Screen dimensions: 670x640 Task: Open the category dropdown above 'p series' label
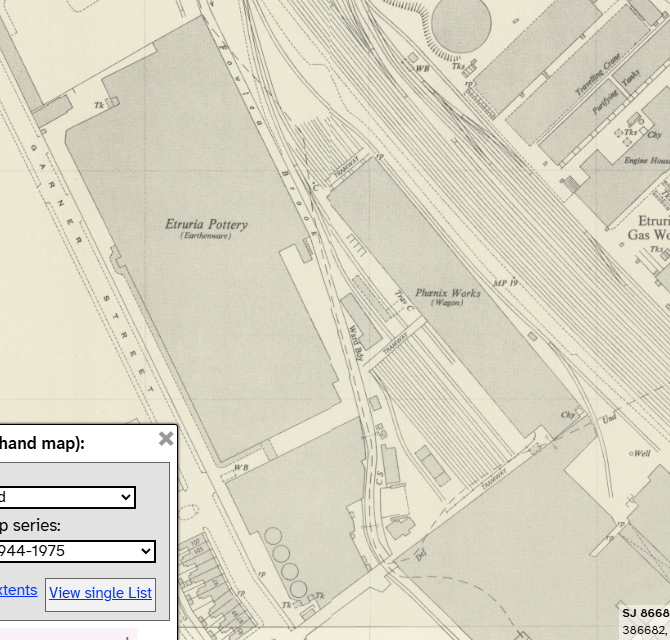68,497
